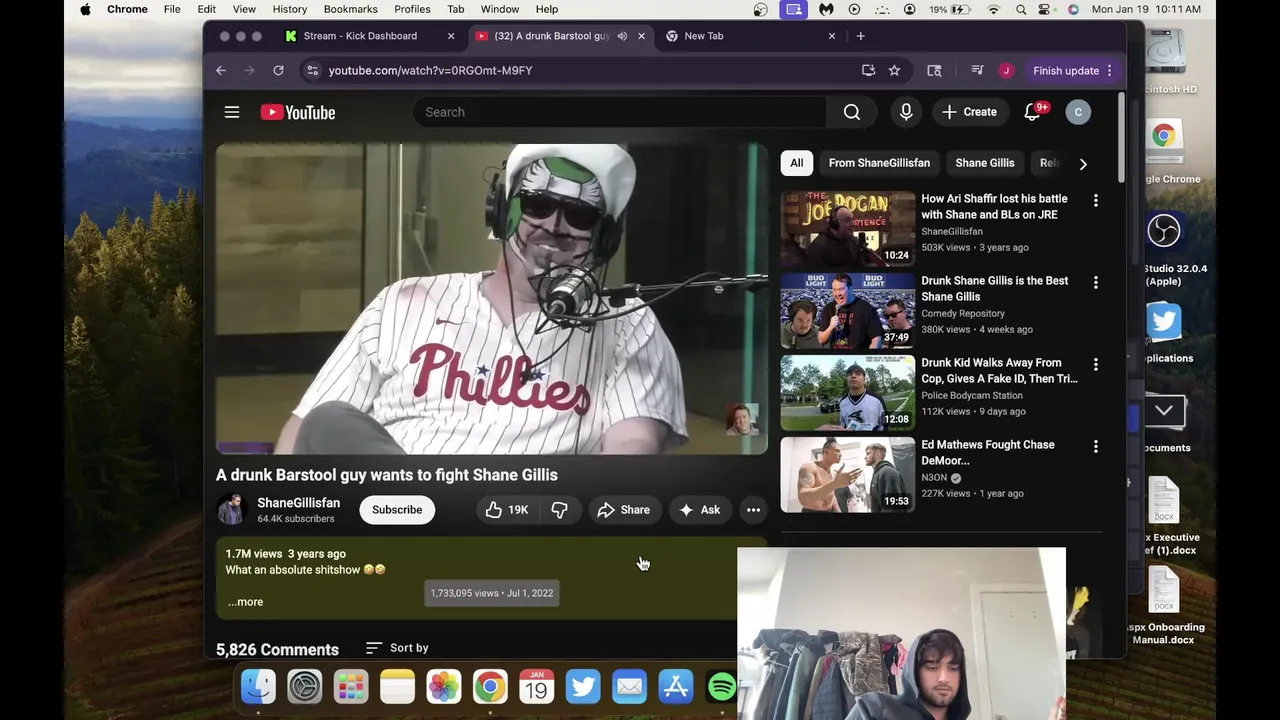Open Chrome three-dot menu
Image resolution: width=1280 pixels, height=720 pixels.
tap(1109, 70)
